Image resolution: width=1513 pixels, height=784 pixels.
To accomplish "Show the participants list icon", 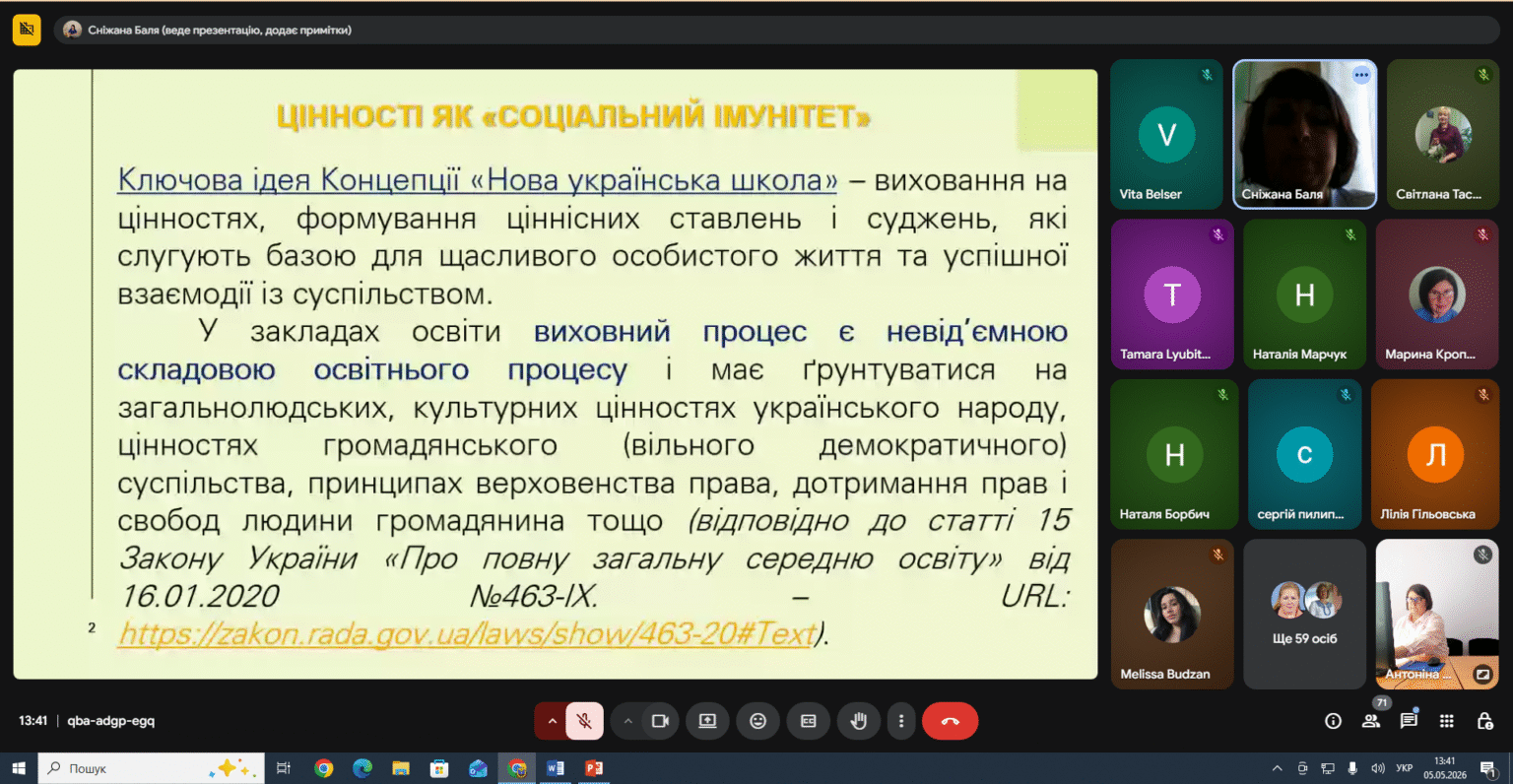I will (x=1370, y=721).
